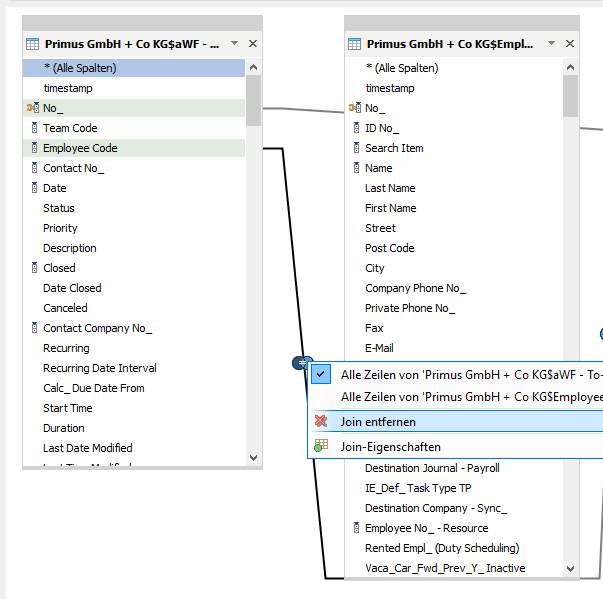The height and width of the screenshot is (599, 603).
Task: Open the dropdown arrow of the aWF table panel
Action: (x=234, y=44)
